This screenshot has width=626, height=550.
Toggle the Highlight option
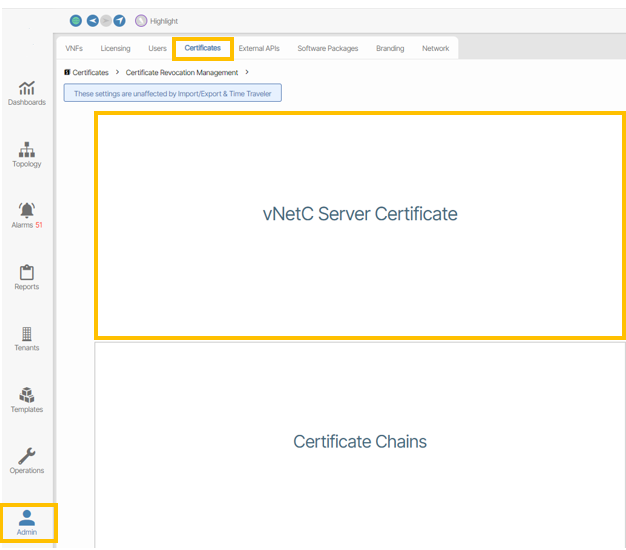[156, 21]
